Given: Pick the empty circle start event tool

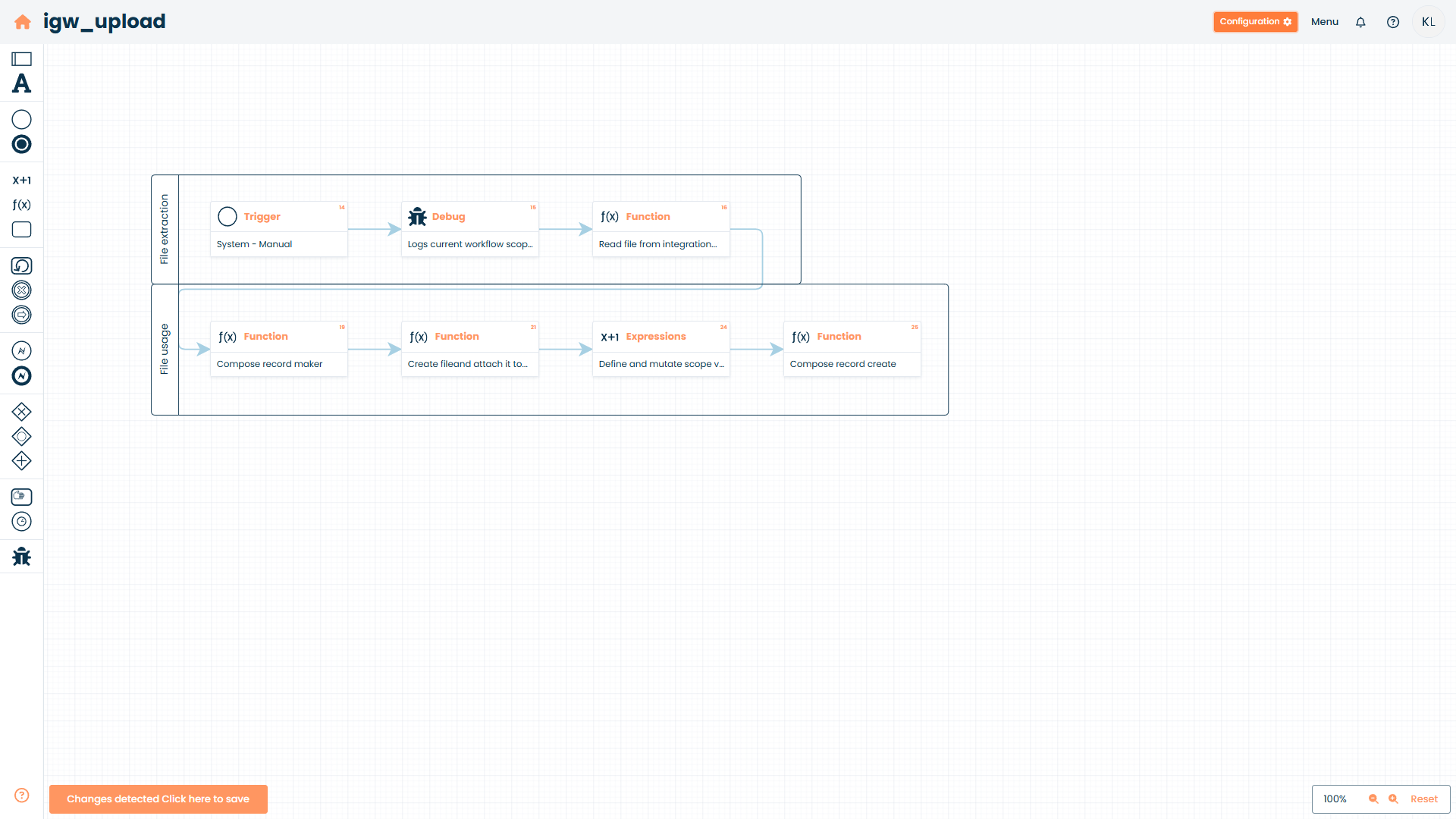Looking at the screenshot, I should coord(21,120).
